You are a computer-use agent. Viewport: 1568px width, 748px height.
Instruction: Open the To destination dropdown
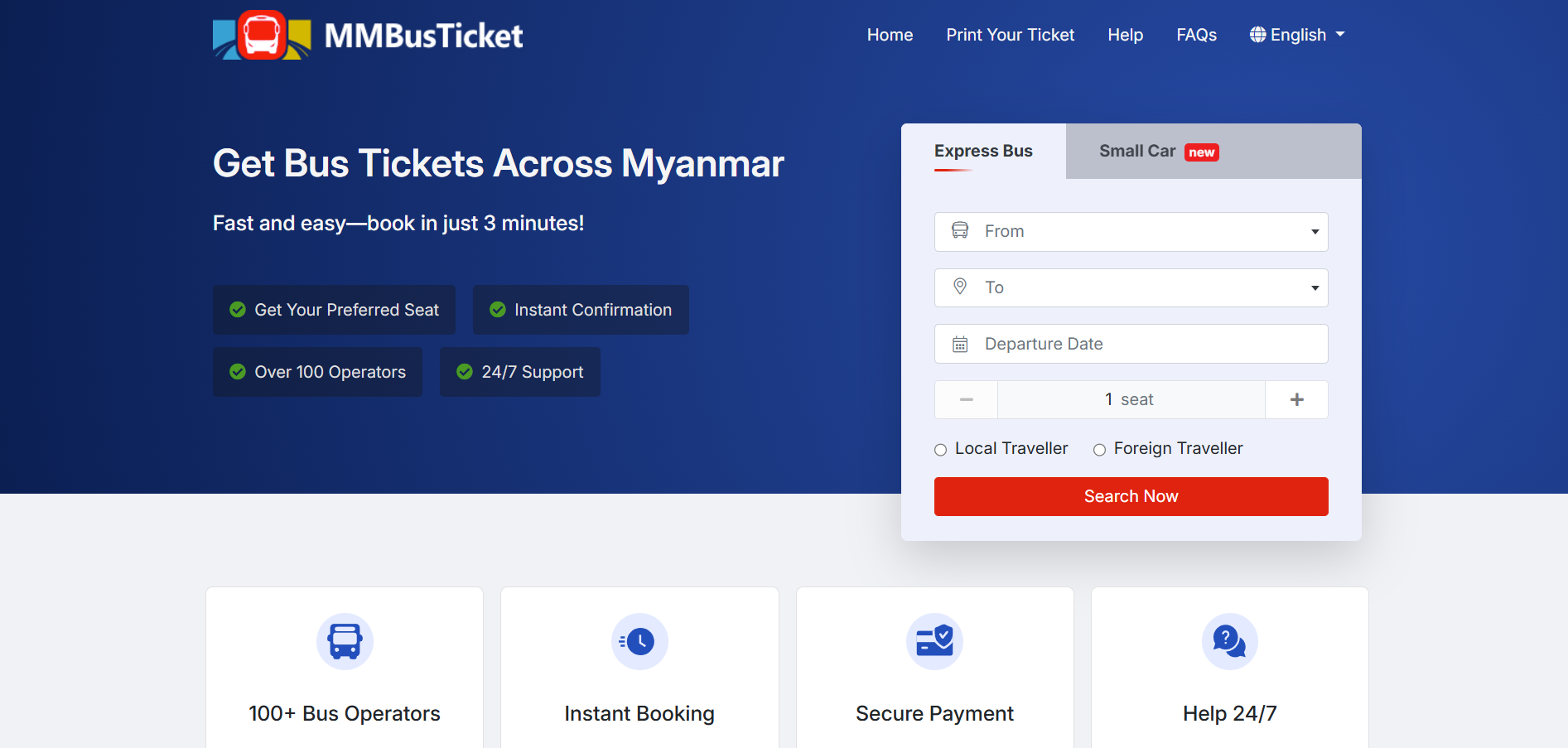pos(1131,287)
